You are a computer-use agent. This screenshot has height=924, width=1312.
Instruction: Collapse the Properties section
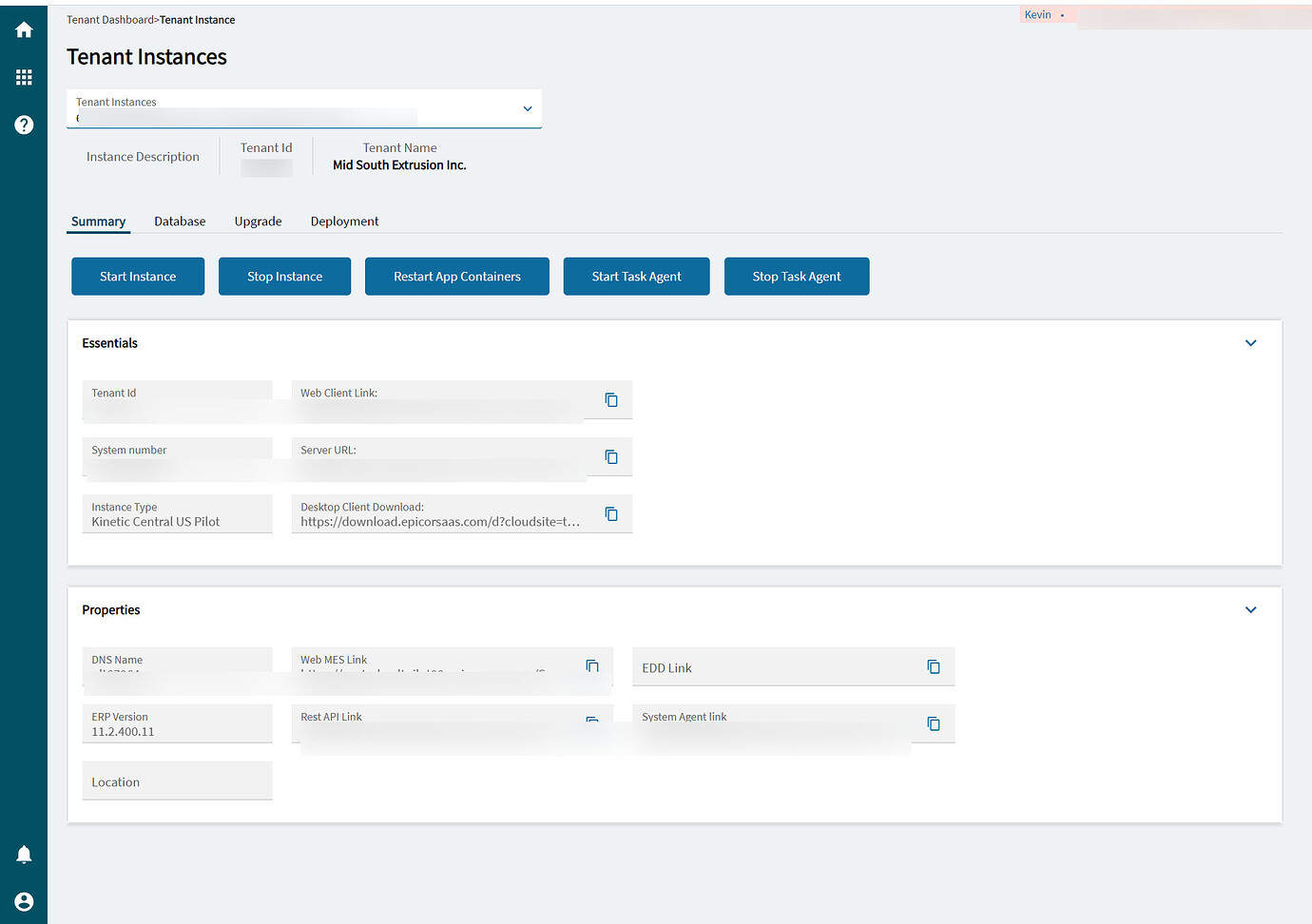pyautogui.click(x=1250, y=609)
